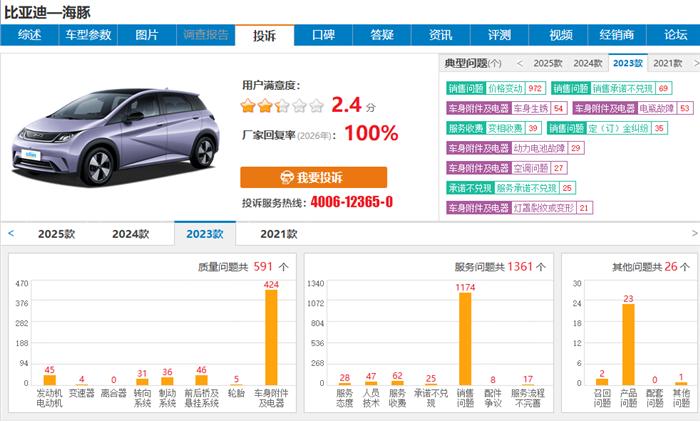700x422 pixels.
Task: Click the orange 我要投诉 button
Action: pyautogui.click(x=313, y=177)
